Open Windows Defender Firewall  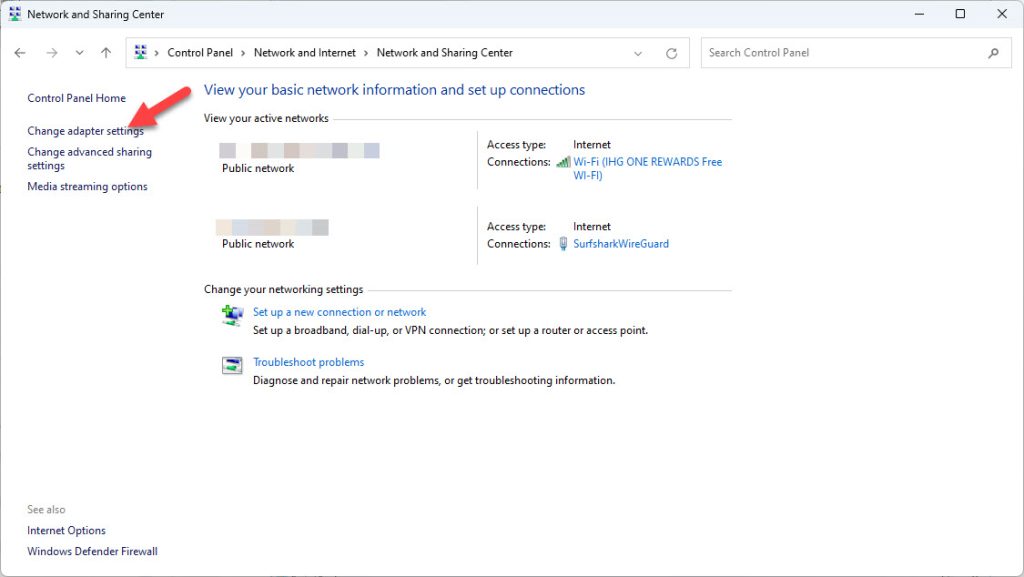pos(92,551)
